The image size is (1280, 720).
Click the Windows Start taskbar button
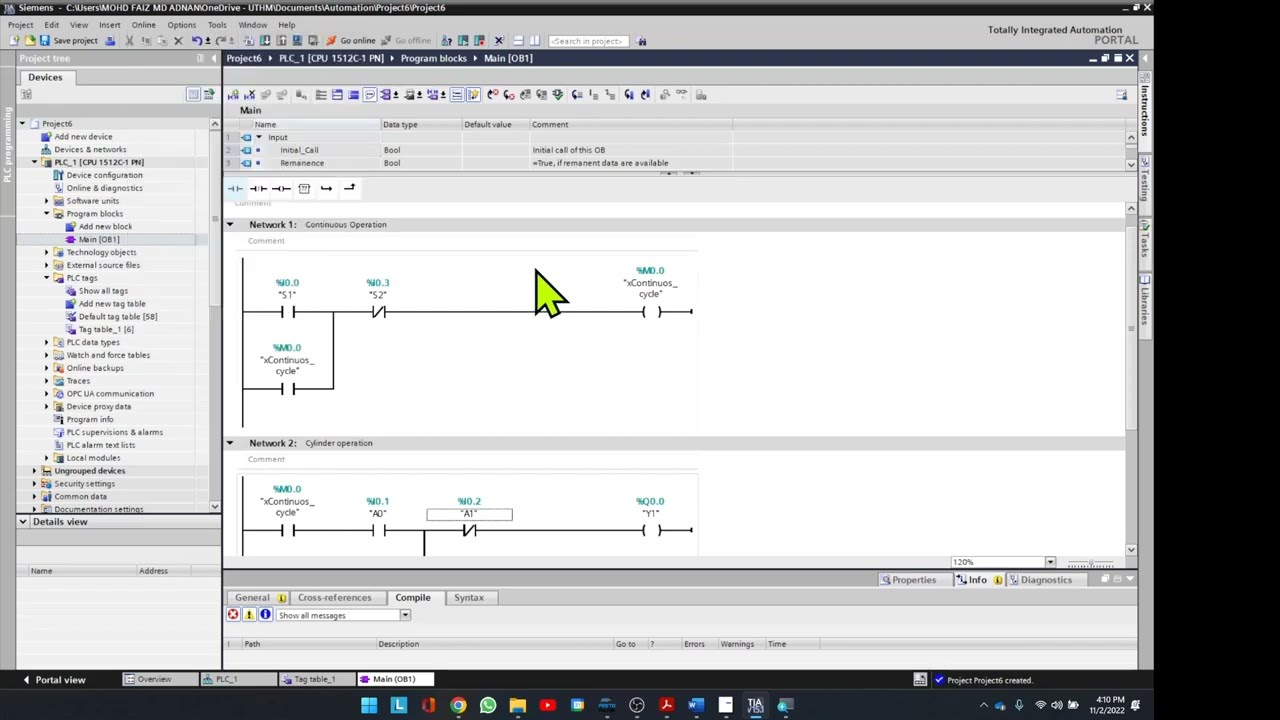pos(369,706)
